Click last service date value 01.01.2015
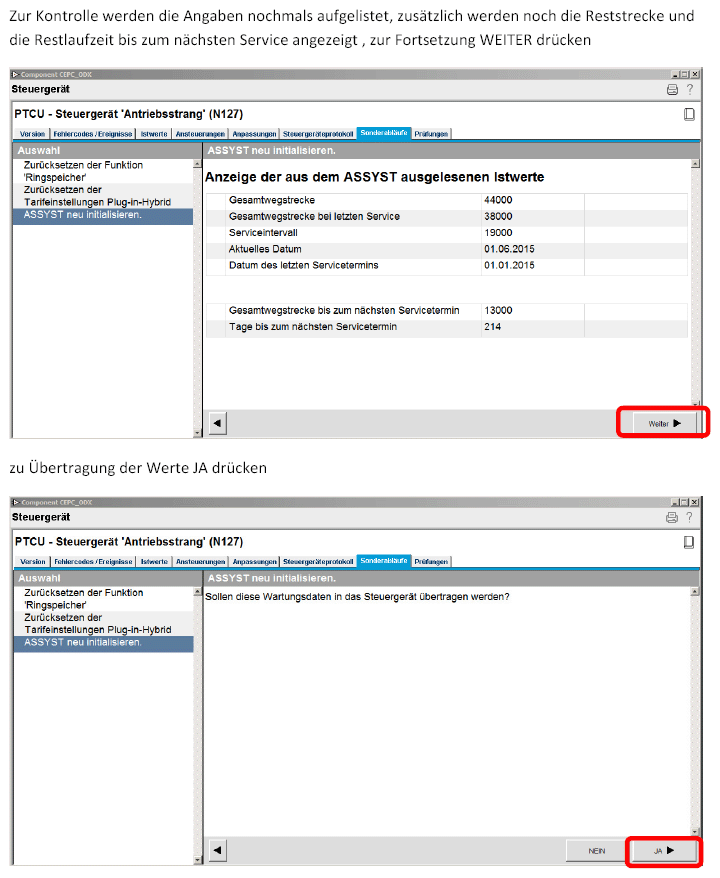This screenshot has width=720, height=878. pos(509,265)
